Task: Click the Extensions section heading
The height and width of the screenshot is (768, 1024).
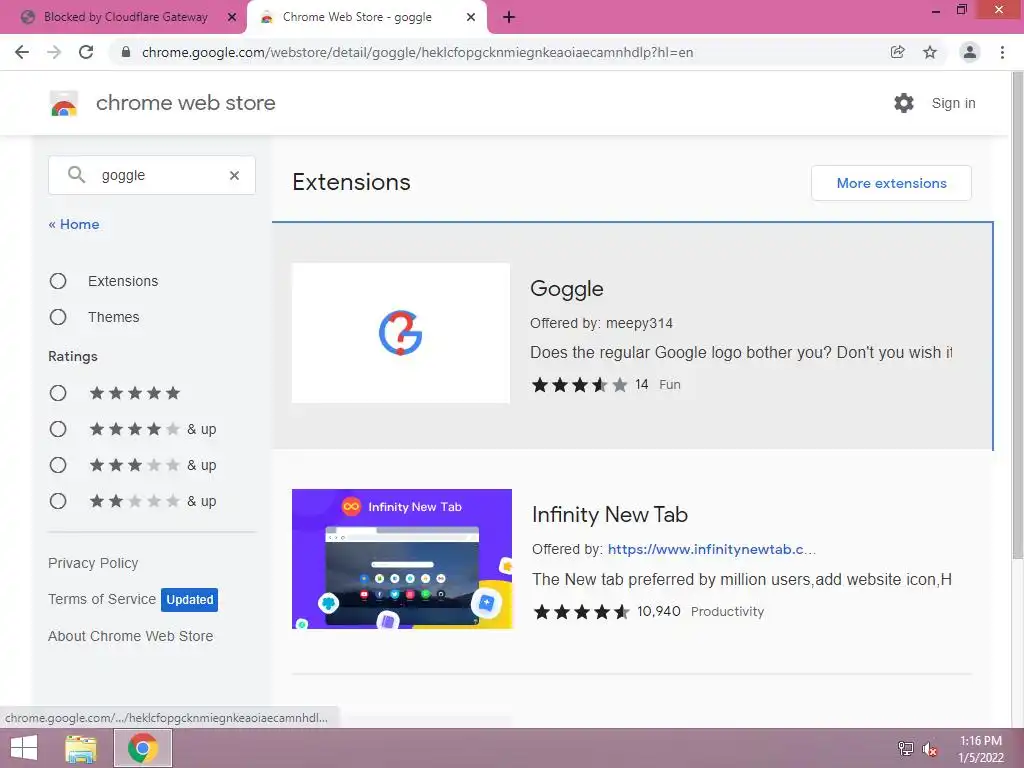Action: [351, 182]
